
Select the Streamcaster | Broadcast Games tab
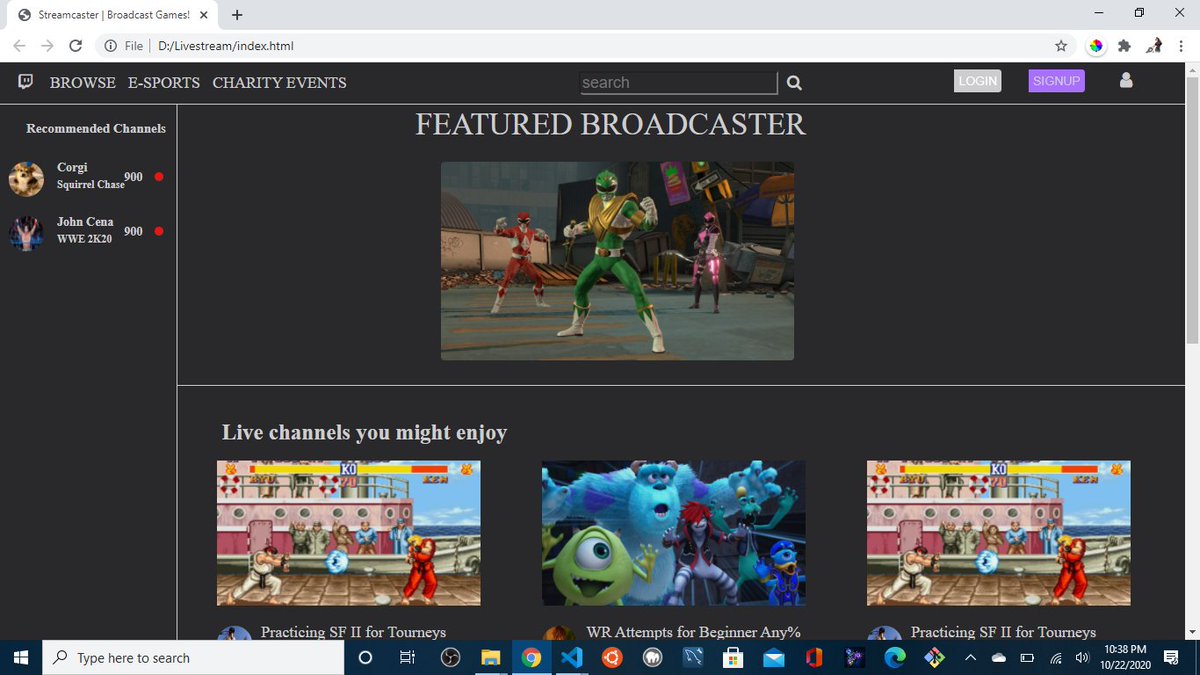(x=112, y=15)
